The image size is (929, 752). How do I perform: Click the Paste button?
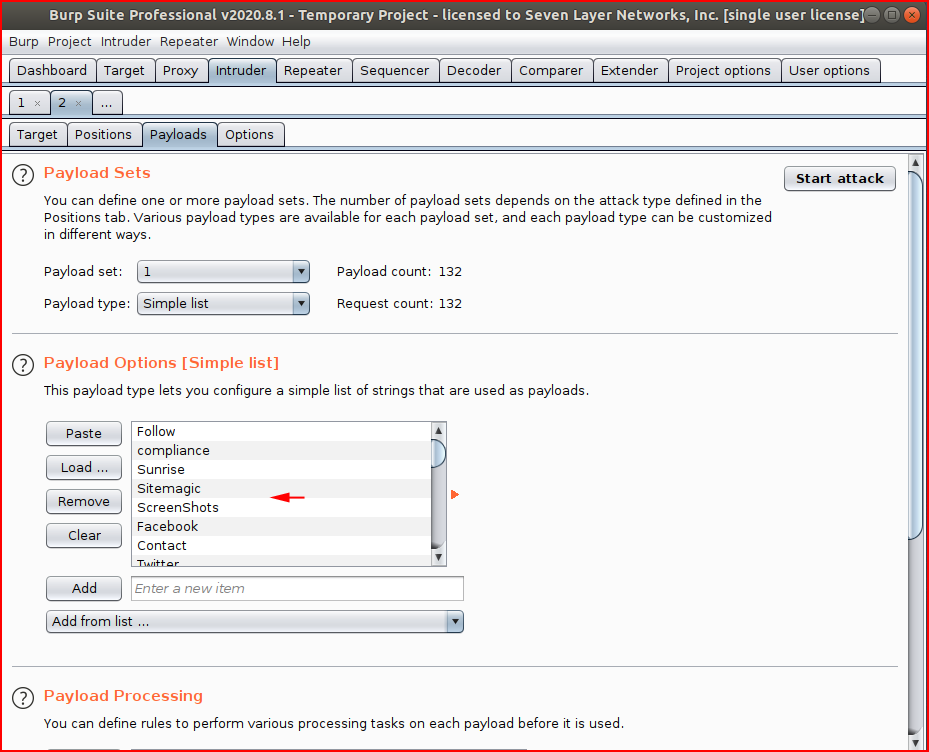point(84,434)
